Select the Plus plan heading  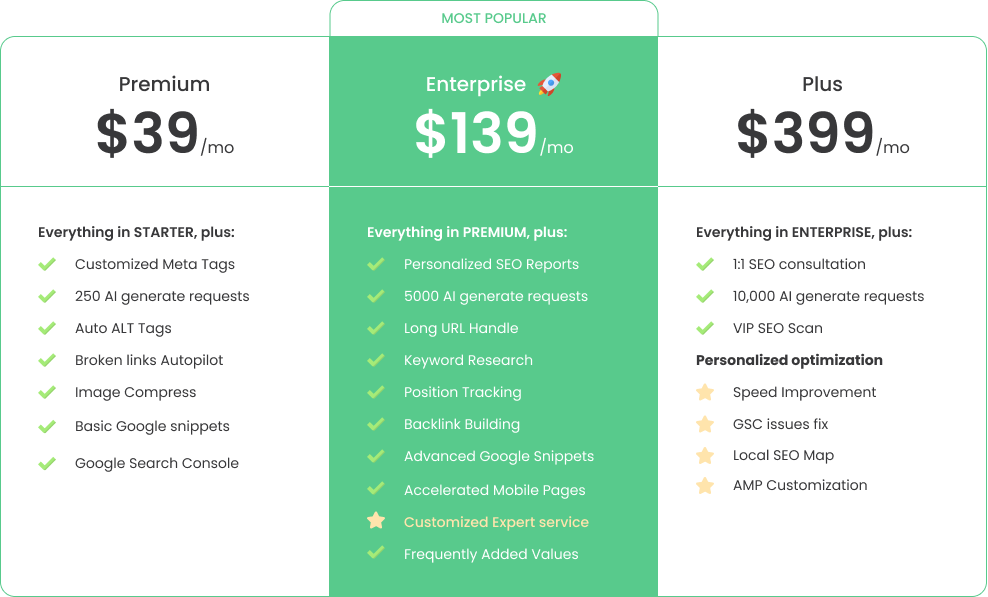click(x=822, y=84)
